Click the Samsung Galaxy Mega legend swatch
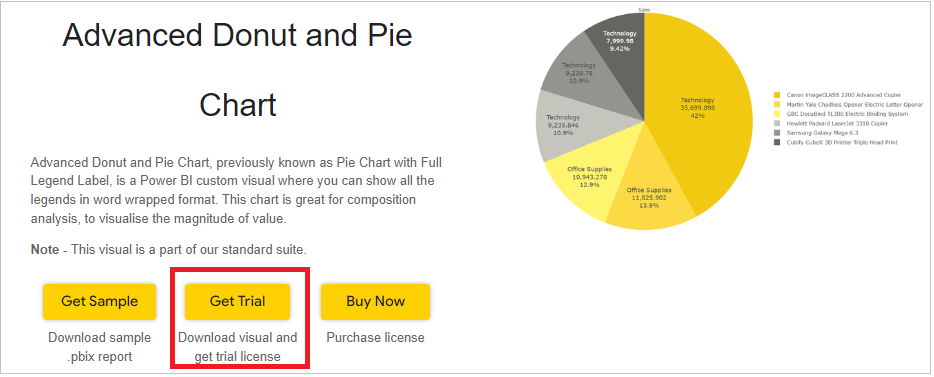The image size is (934, 377). click(777, 133)
